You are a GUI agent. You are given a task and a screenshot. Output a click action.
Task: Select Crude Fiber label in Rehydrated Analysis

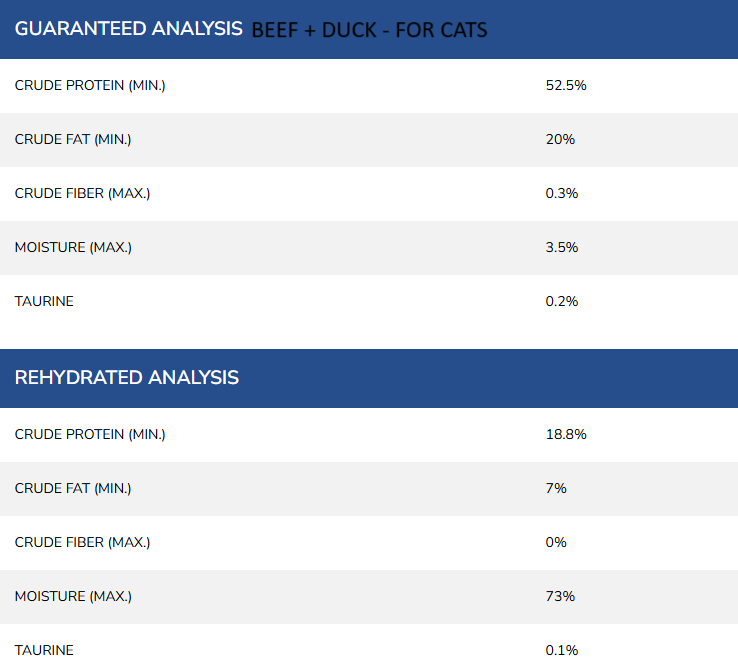(x=82, y=543)
